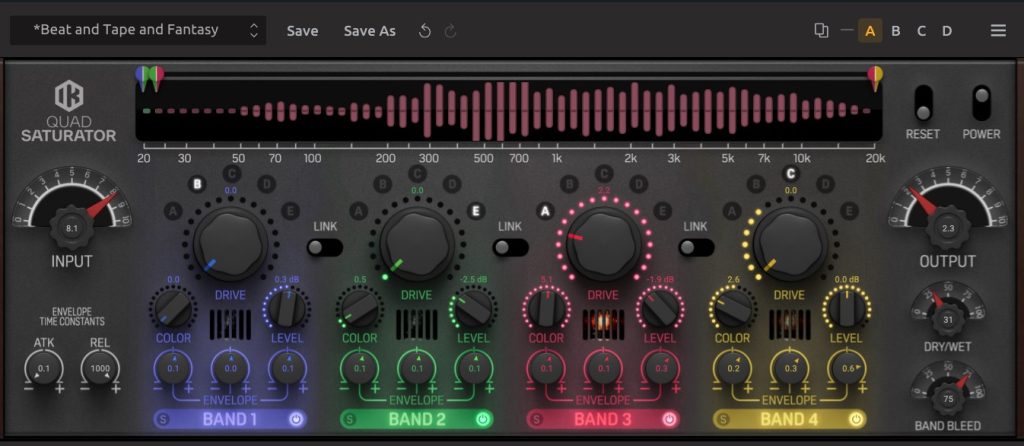
Task: Toggle LINK switch between Band 3 and 4
Action: click(x=696, y=247)
